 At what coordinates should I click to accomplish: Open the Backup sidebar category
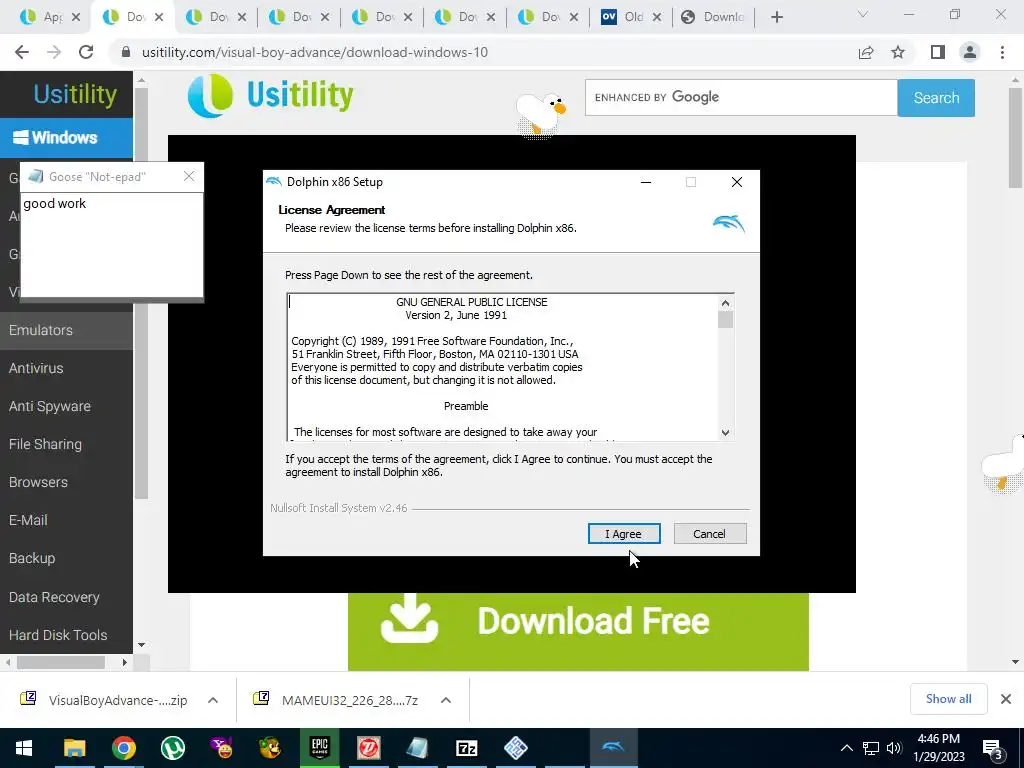click(x=66, y=558)
